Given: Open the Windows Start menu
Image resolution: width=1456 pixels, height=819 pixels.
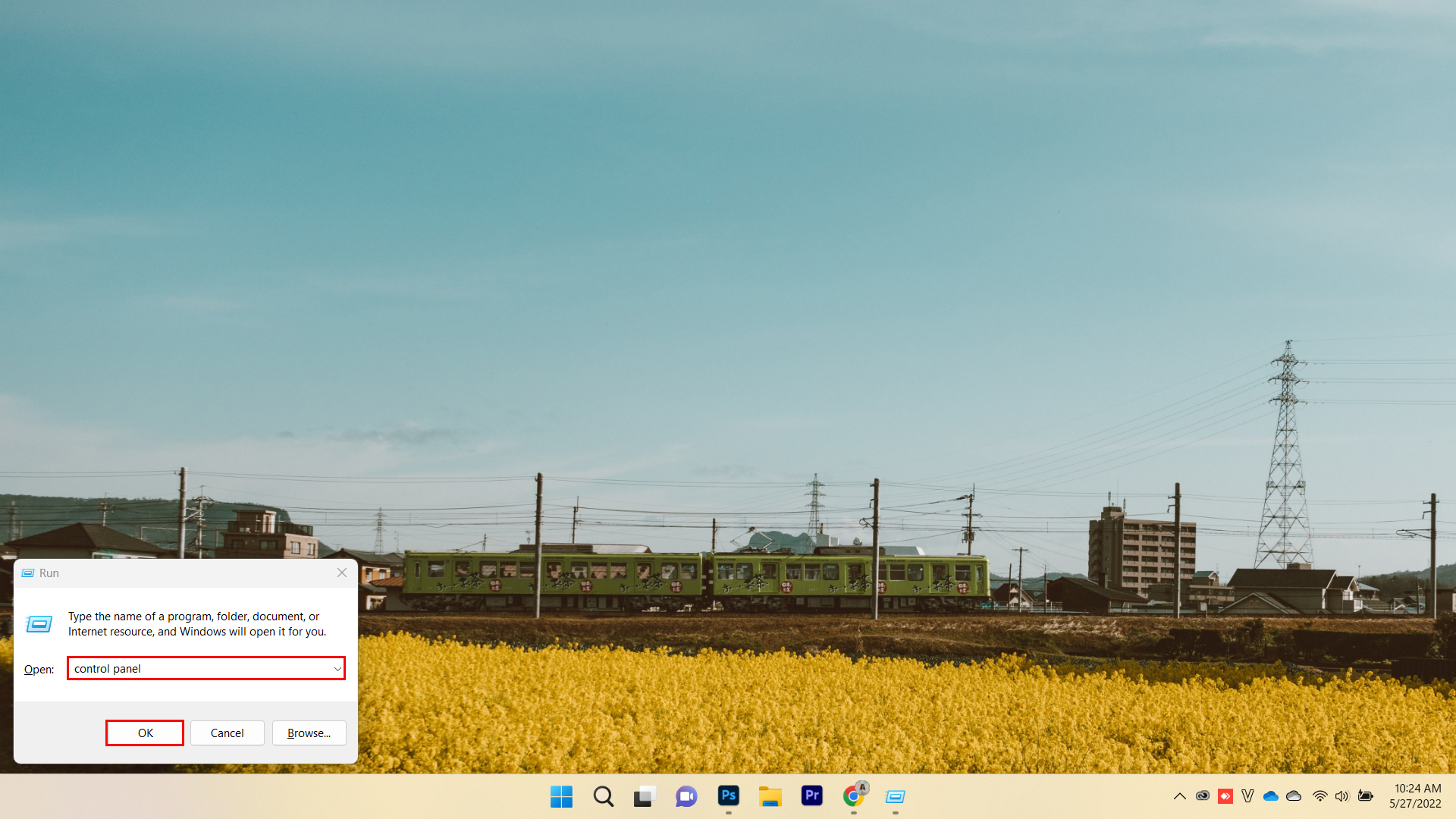Looking at the screenshot, I should [x=561, y=796].
